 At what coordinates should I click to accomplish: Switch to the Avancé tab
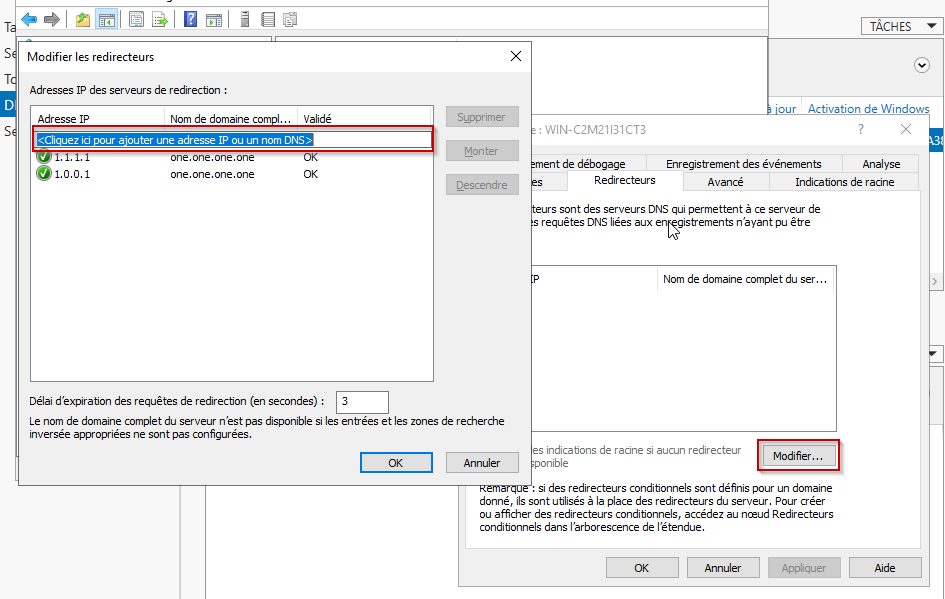click(726, 181)
